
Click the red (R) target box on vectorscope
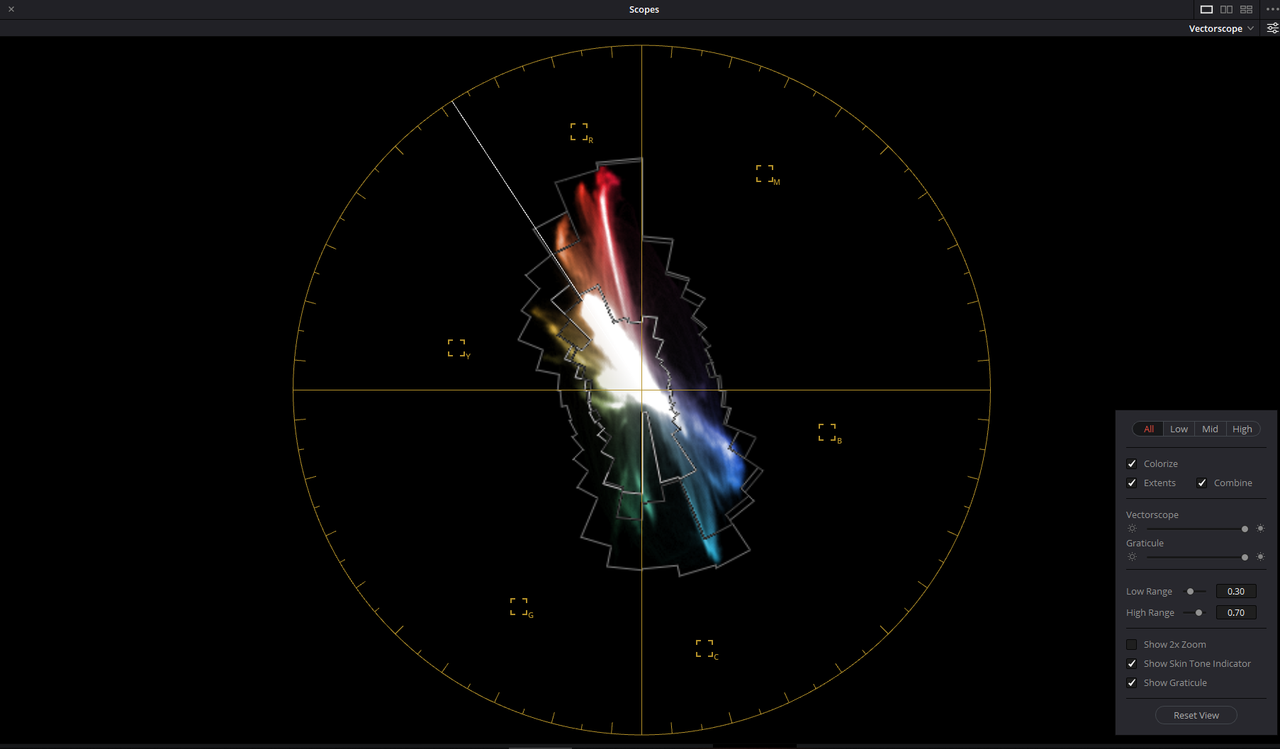pos(579,132)
